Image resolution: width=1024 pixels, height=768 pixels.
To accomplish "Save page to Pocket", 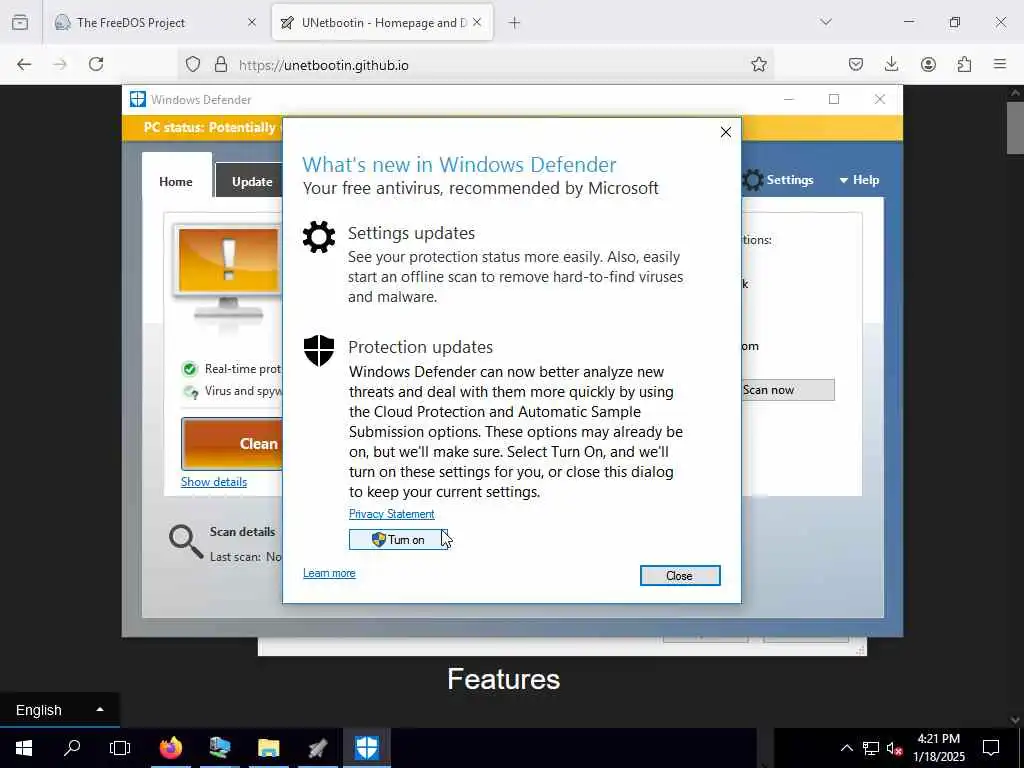I will pyautogui.click(x=856, y=64).
